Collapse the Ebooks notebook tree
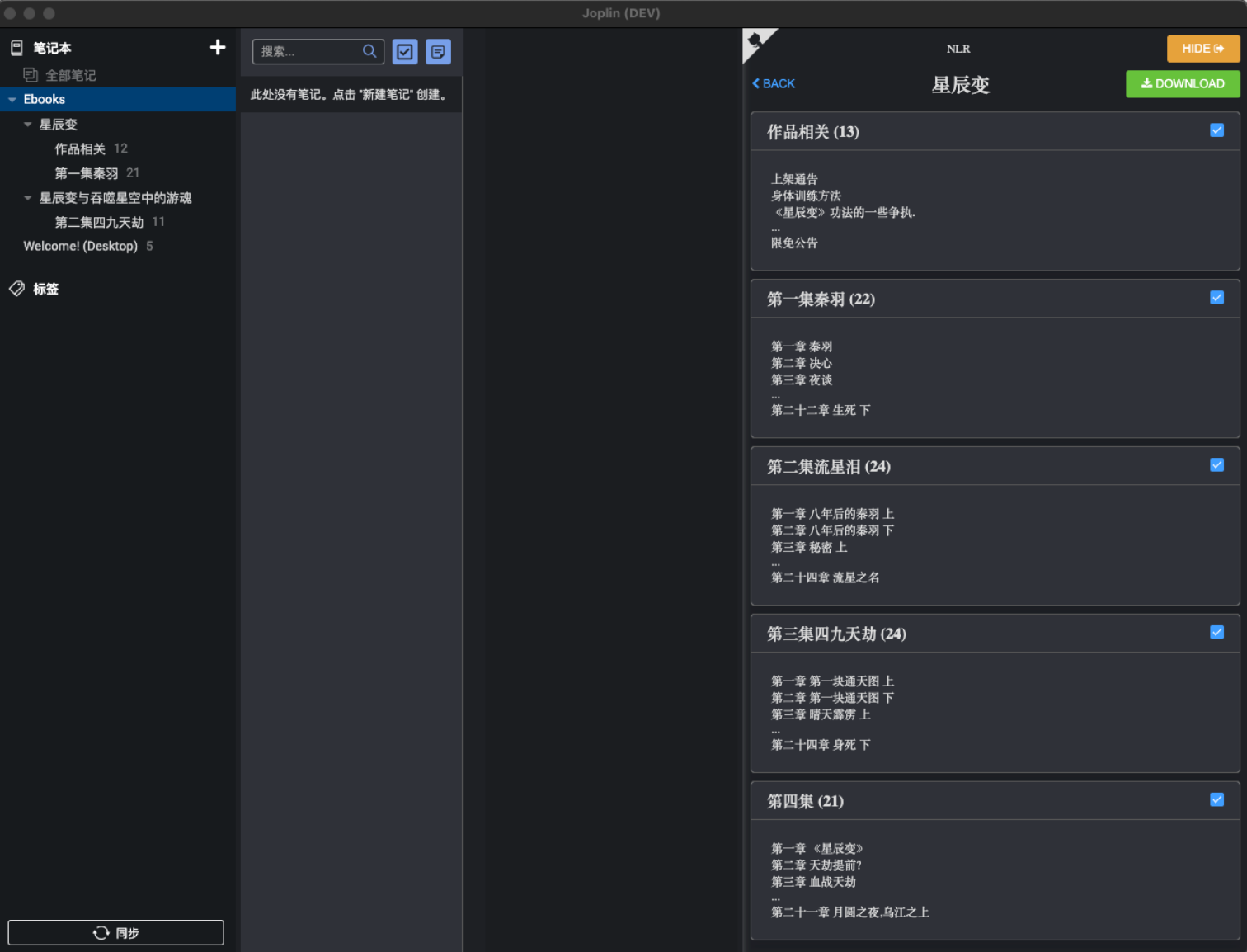The image size is (1247, 952). 12,100
